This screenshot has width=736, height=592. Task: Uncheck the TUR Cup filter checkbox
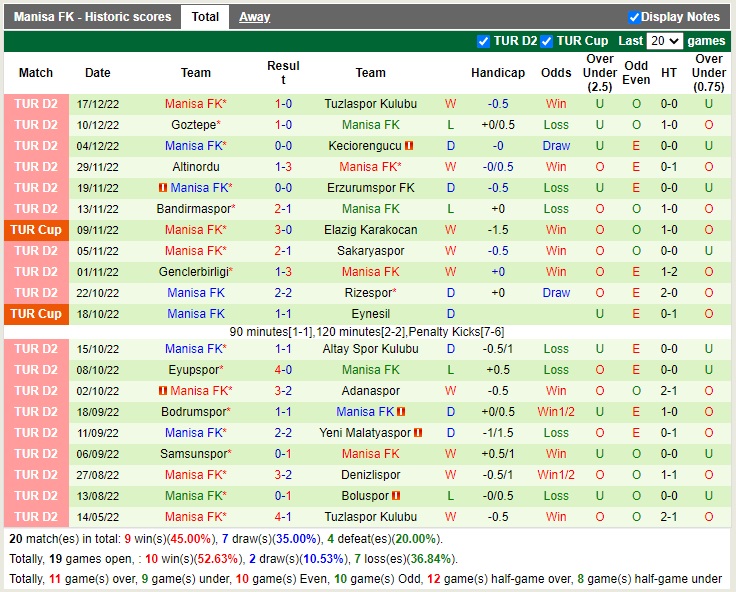546,41
